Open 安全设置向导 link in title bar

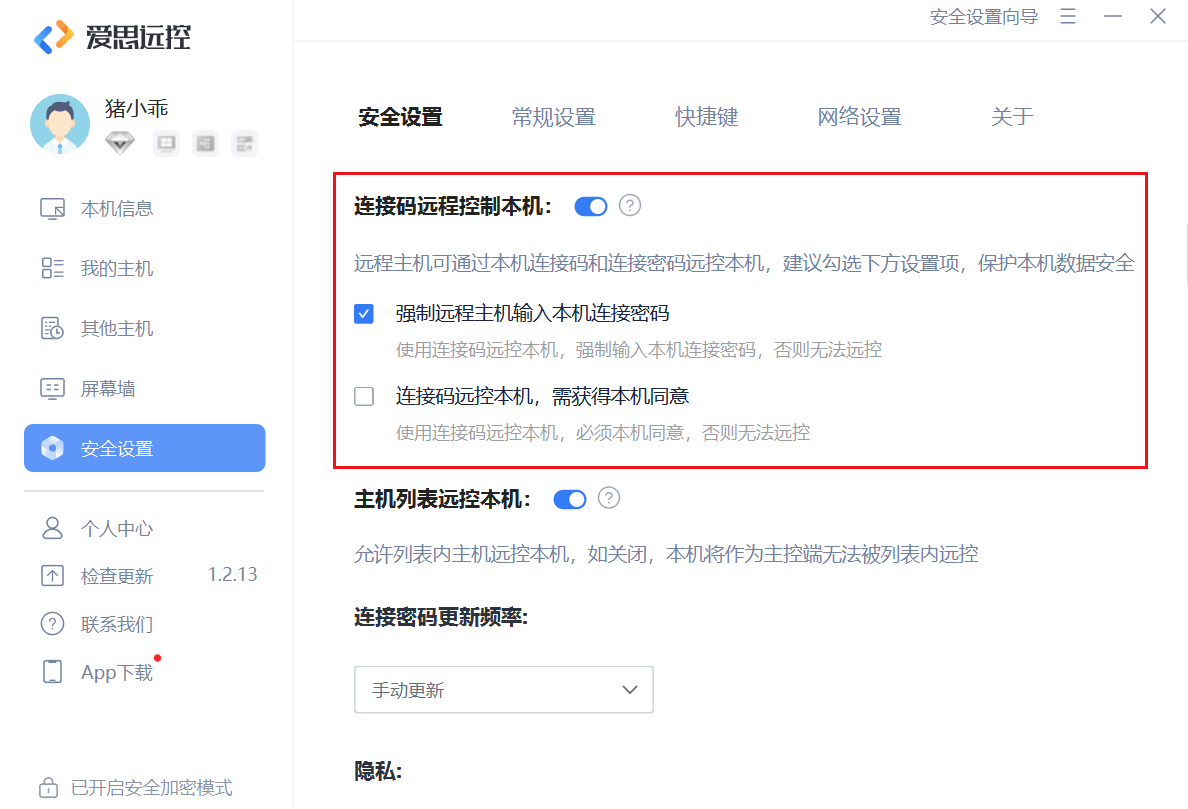(983, 17)
